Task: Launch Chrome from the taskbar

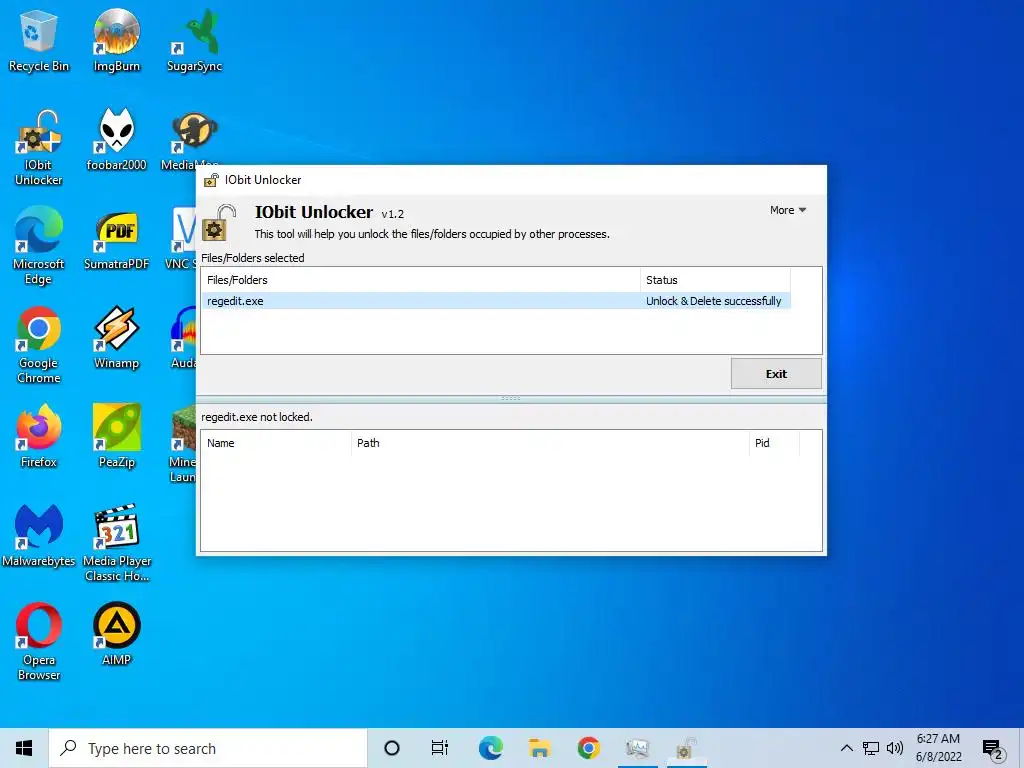Action: click(x=588, y=748)
